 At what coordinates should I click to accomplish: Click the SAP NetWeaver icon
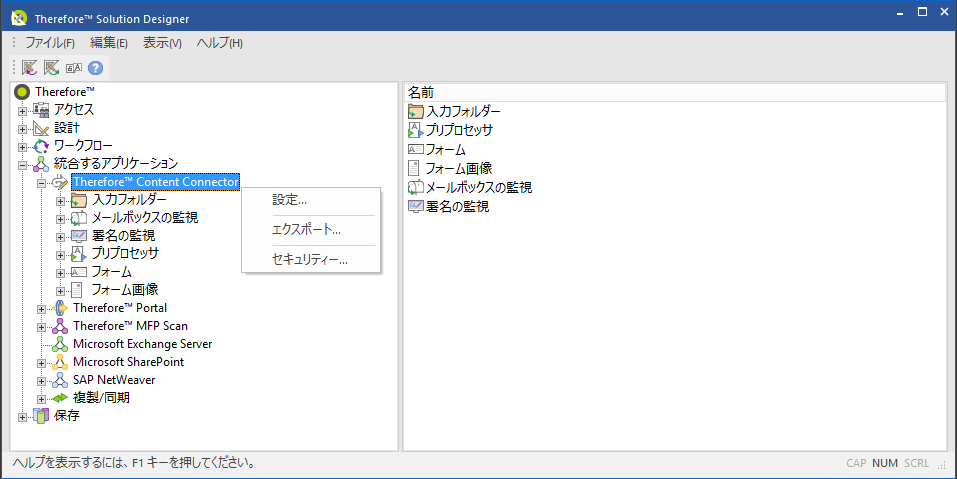pos(60,380)
